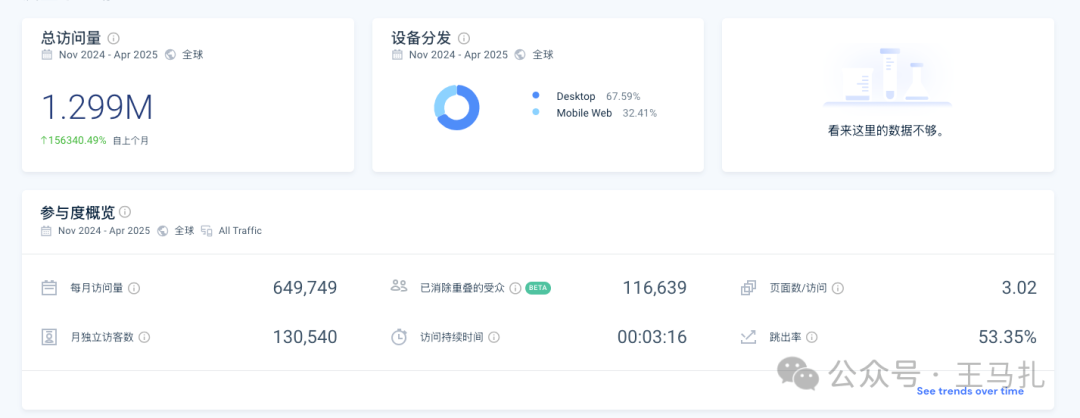Click Desktop legend color dot
The height and width of the screenshot is (418, 1080).
coord(536,96)
